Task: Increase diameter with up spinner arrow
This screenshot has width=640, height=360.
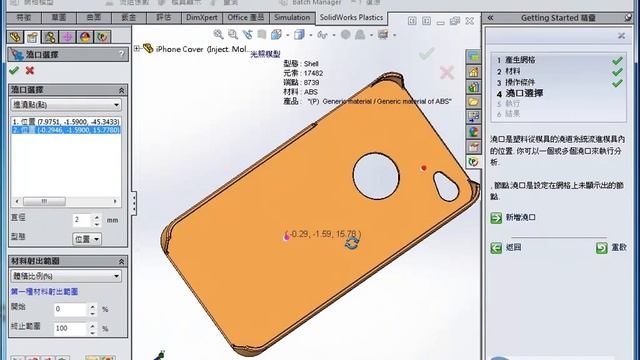Action: point(97,217)
